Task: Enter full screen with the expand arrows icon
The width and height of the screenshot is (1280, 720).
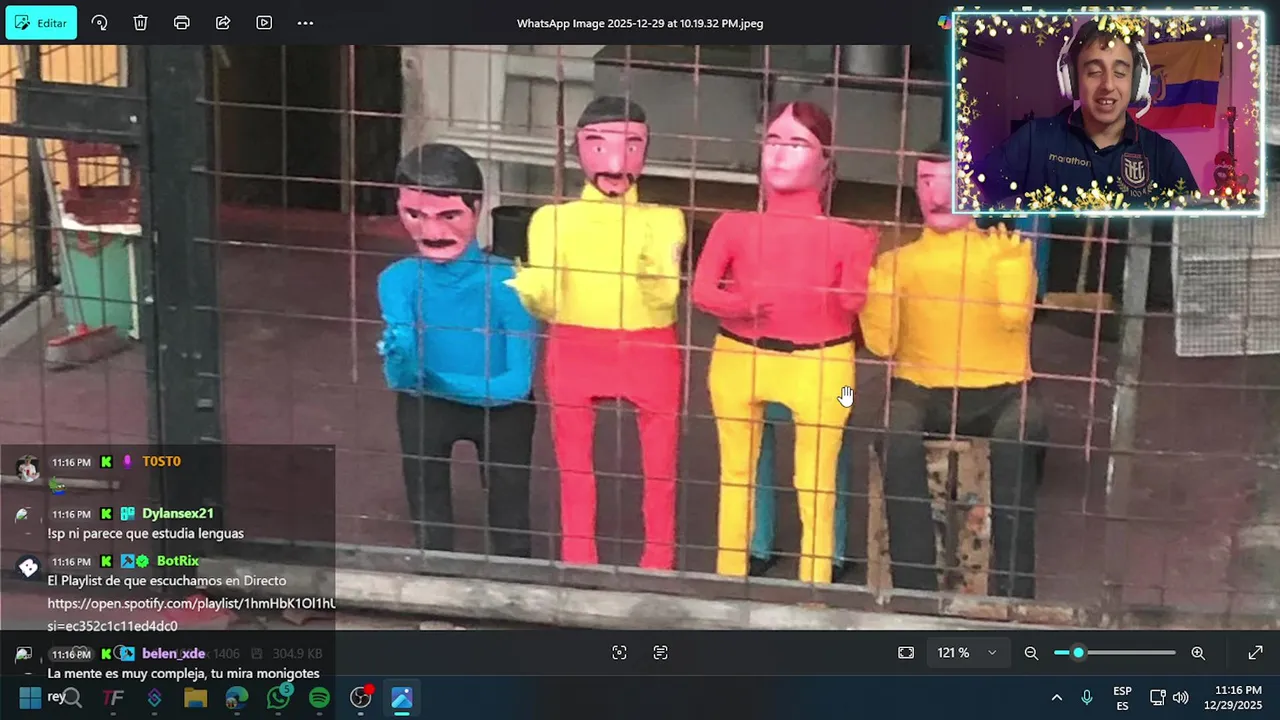Action: click(x=1255, y=653)
